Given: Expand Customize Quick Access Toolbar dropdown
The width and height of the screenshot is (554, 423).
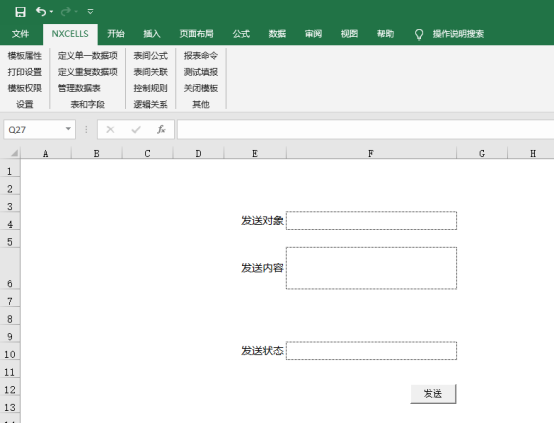Looking at the screenshot, I should (90, 12).
